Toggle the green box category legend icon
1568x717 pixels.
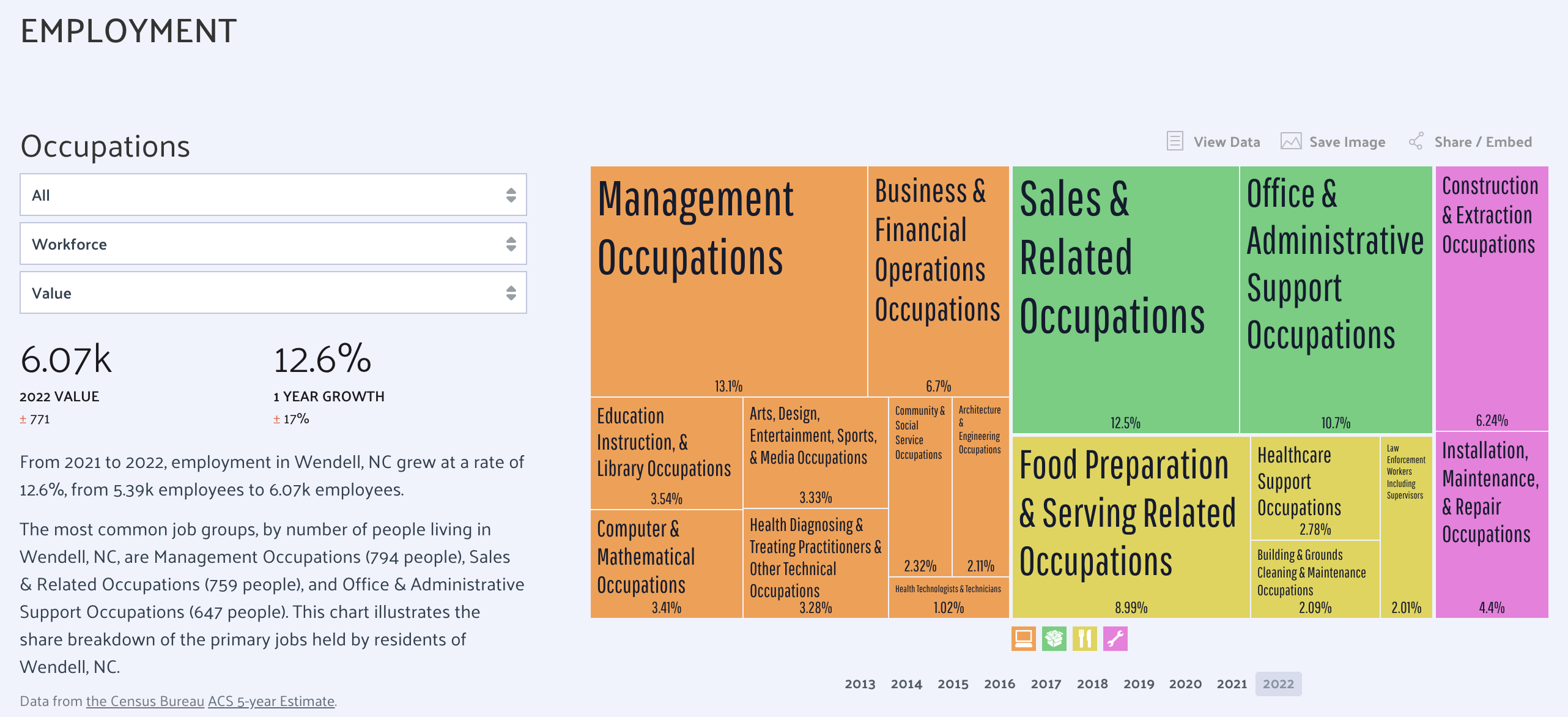[1054, 639]
